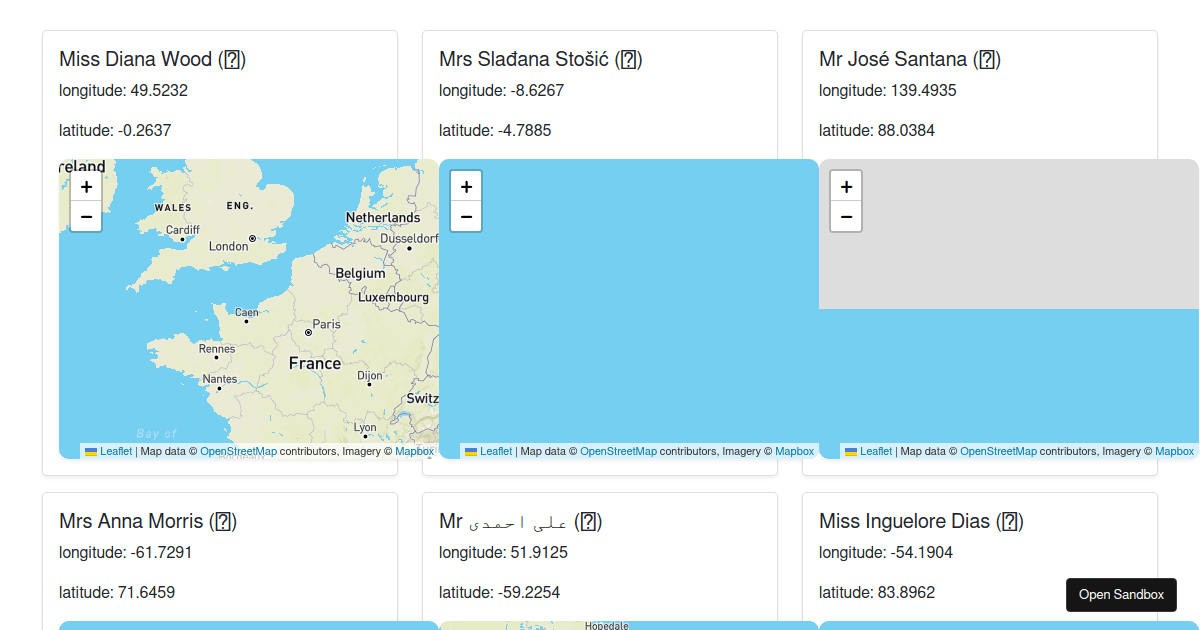Screen dimensions: 1200x630
Task: Click the London marker on Diana Wood's map
Action: 252,239
